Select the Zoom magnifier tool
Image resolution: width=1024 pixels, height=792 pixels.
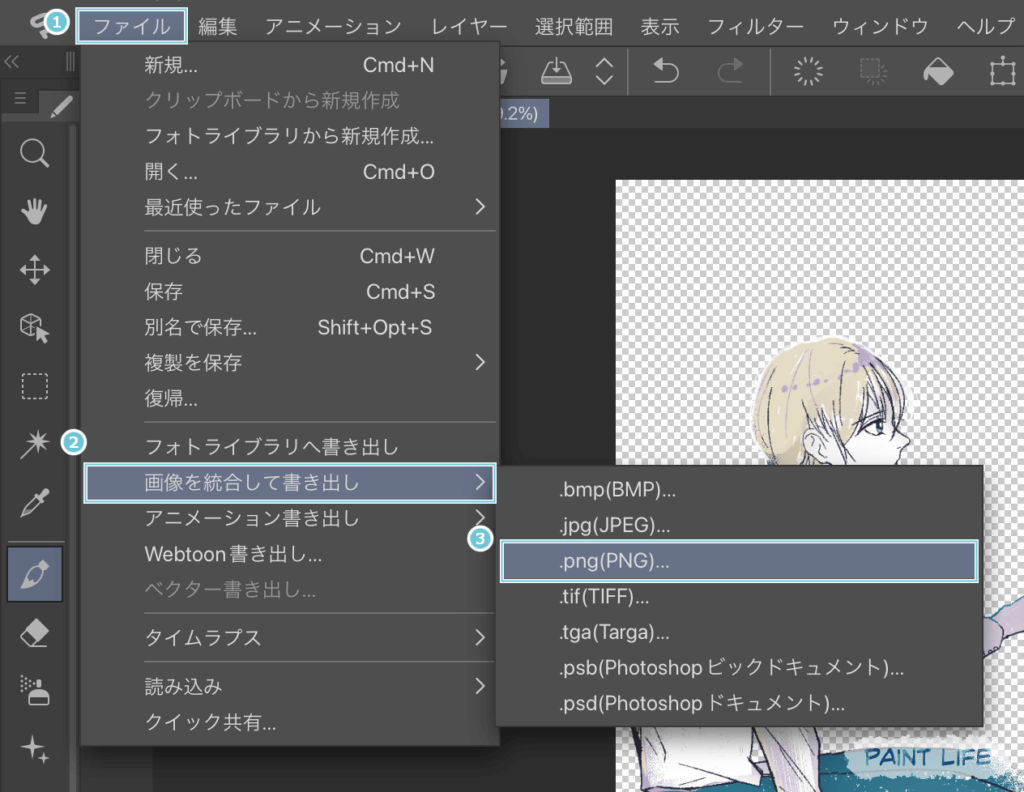tap(35, 153)
